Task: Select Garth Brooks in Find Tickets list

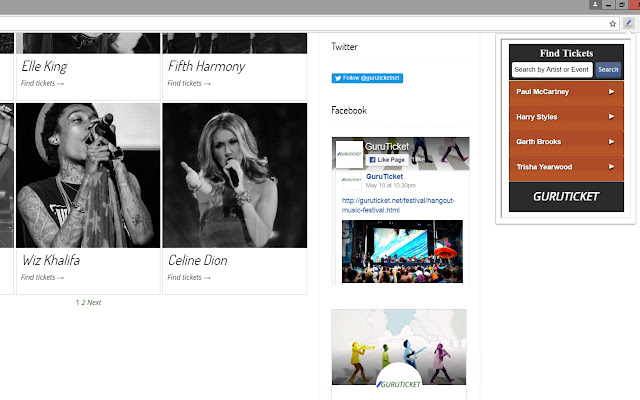Action: point(566,143)
